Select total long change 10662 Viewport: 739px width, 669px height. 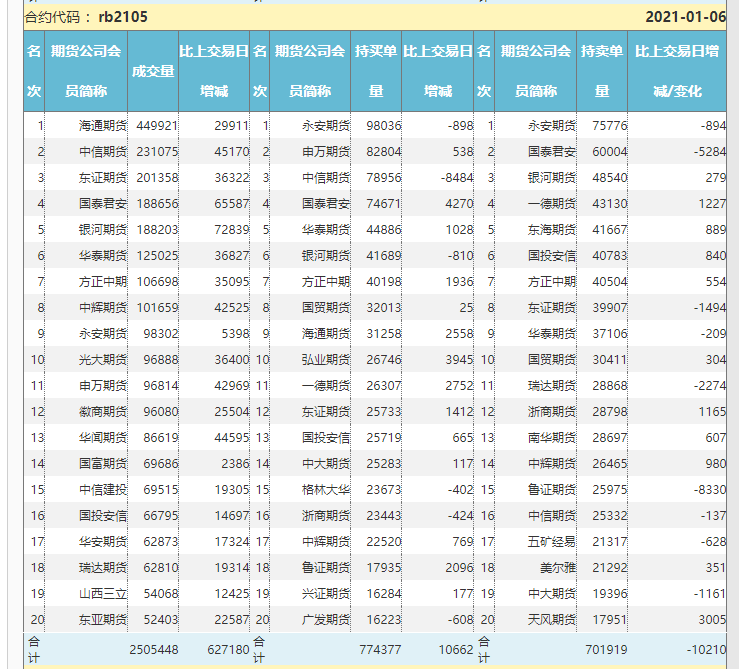coord(456,650)
